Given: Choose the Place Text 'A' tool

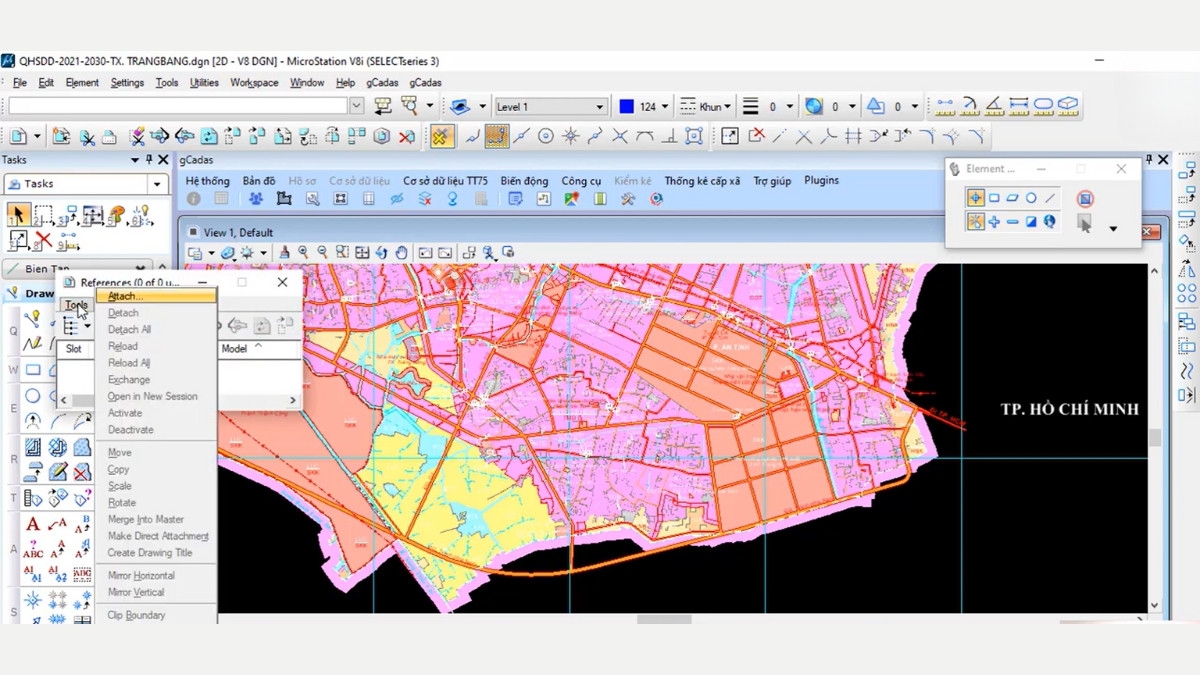Looking at the screenshot, I should 32,525.
